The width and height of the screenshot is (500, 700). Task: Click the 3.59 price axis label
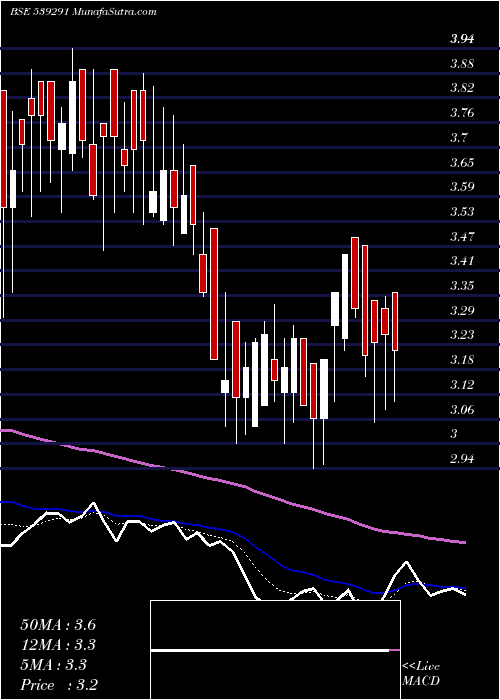462,187
